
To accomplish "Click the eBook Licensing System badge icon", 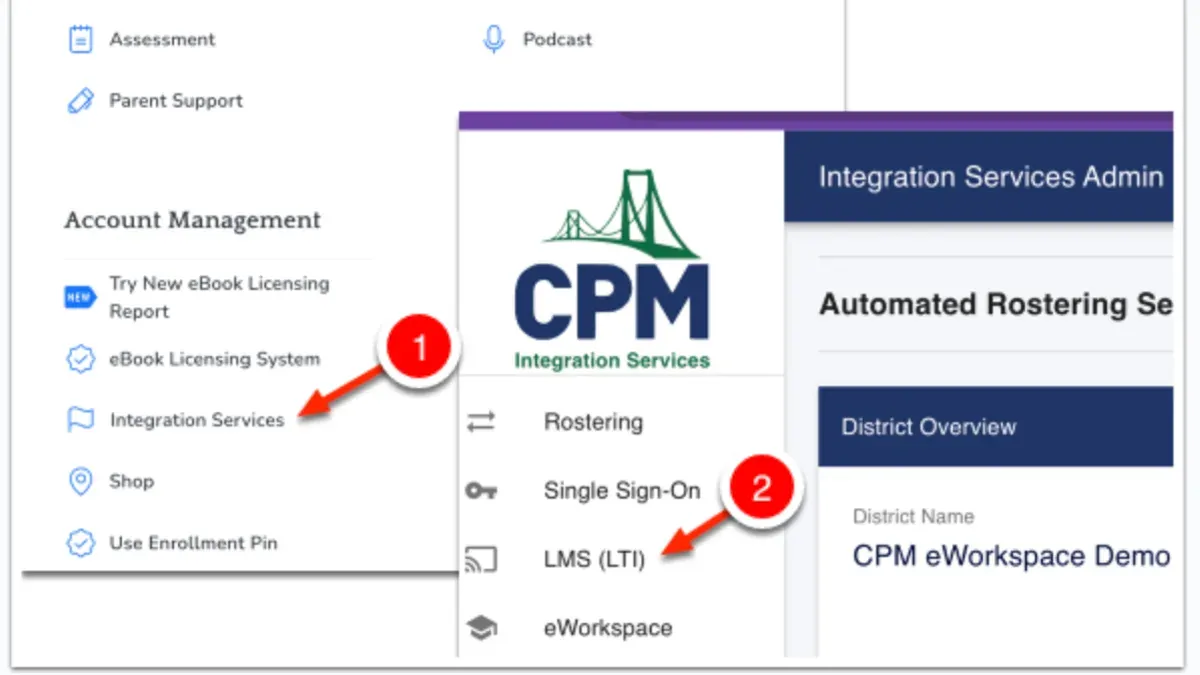I will (80, 360).
